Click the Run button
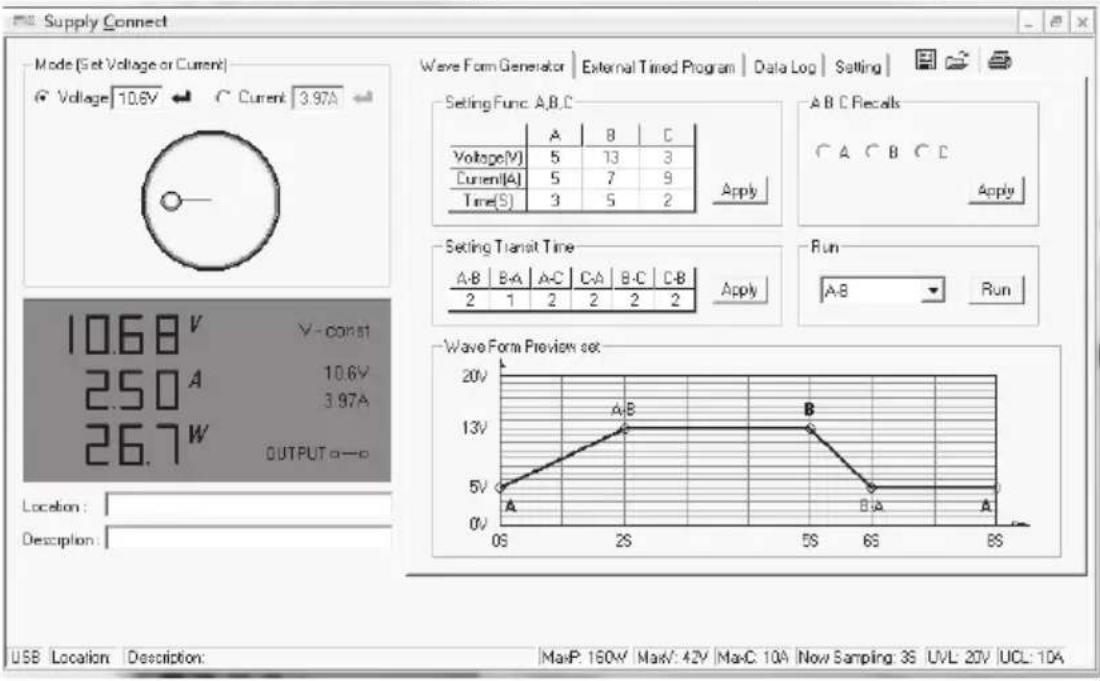Screen dimensions: 1100x681 tap(995, 290)
